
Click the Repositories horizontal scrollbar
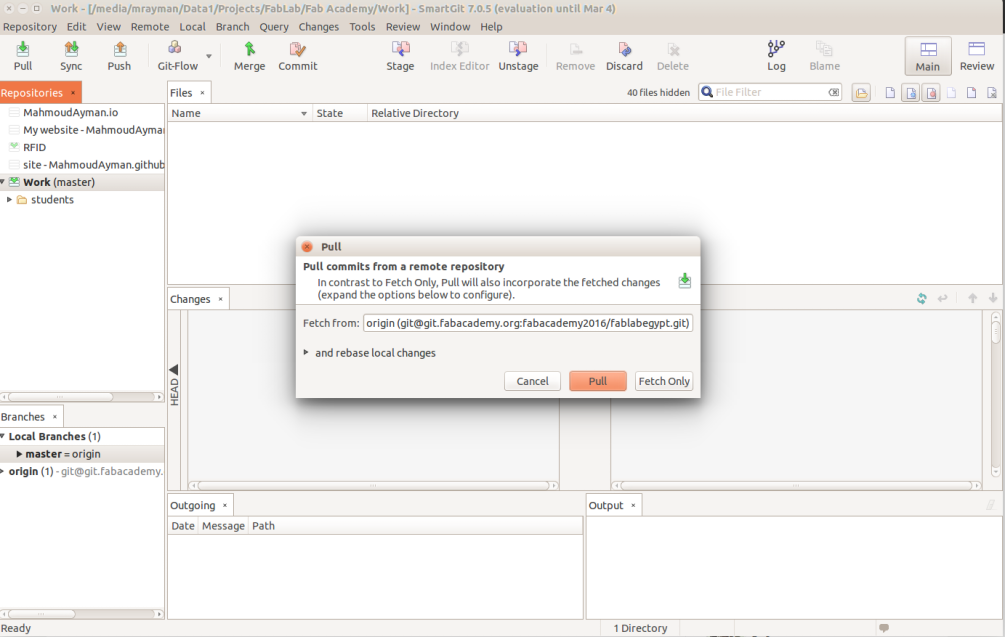point(61,397)
